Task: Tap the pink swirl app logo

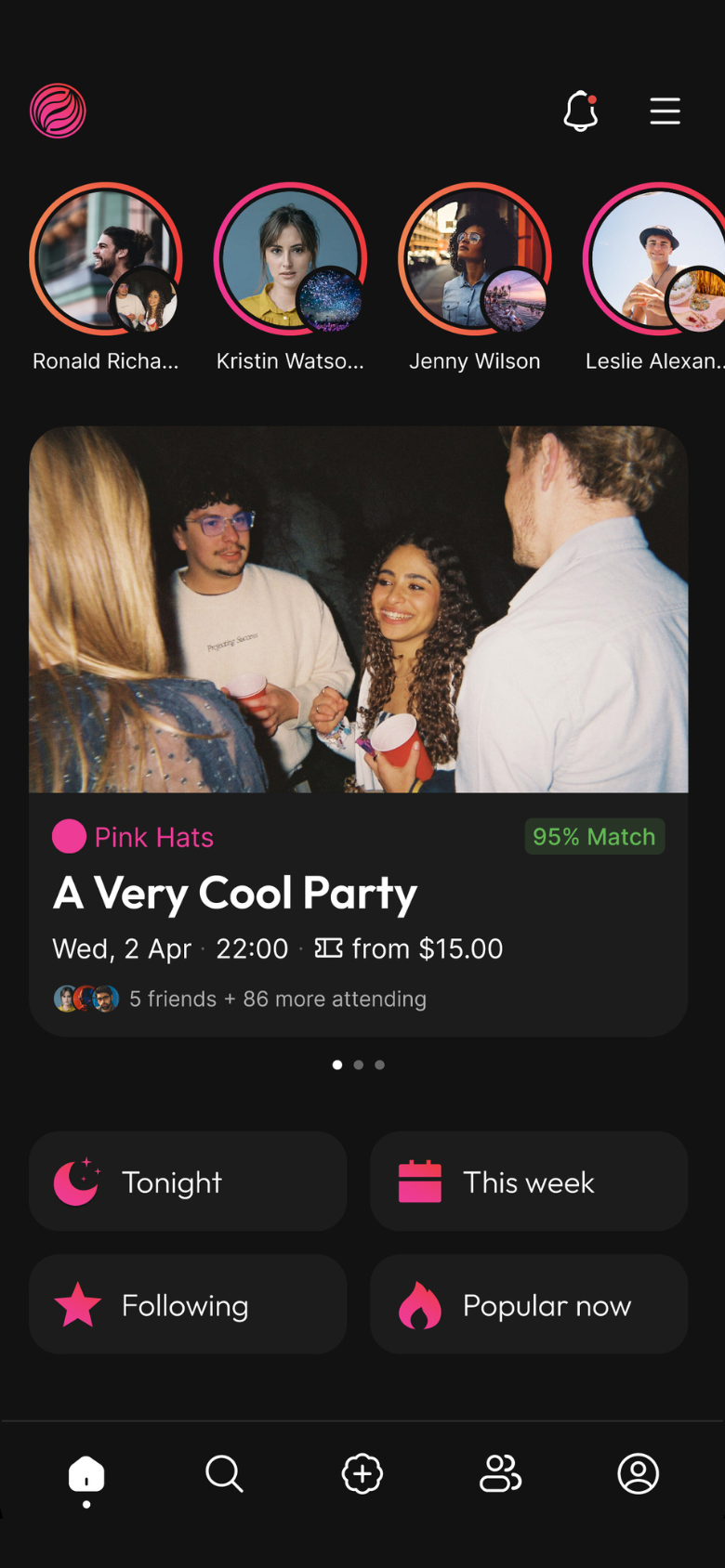Action: 58,111
